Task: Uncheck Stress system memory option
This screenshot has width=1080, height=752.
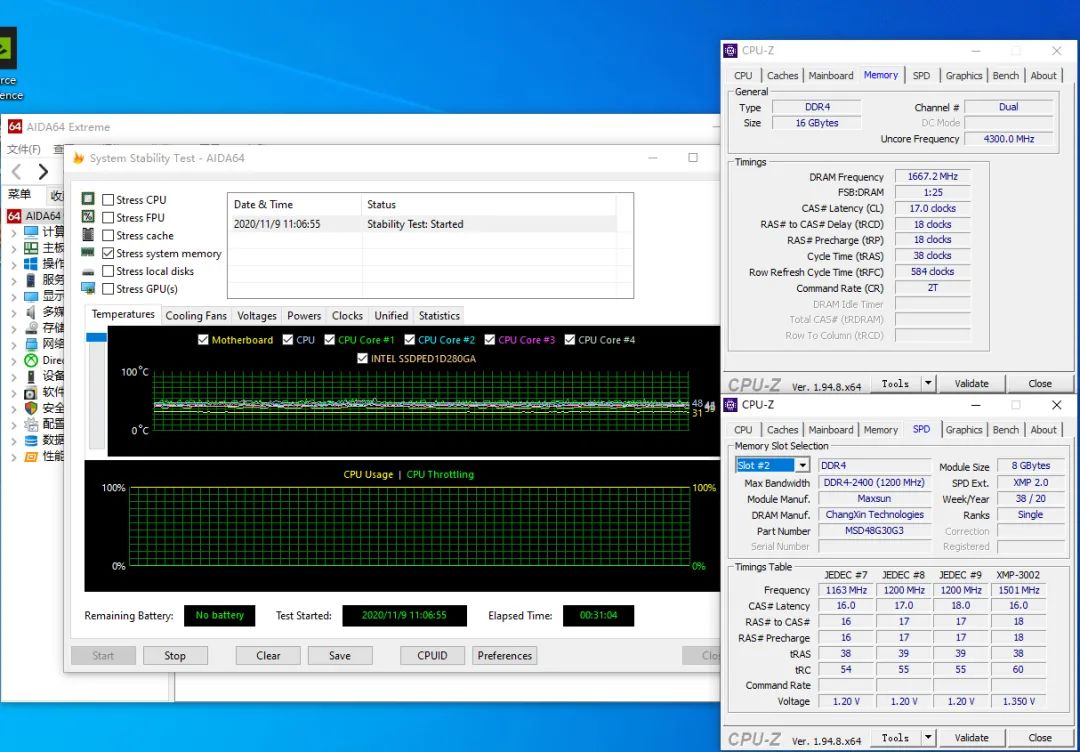Action: [108, 254]
